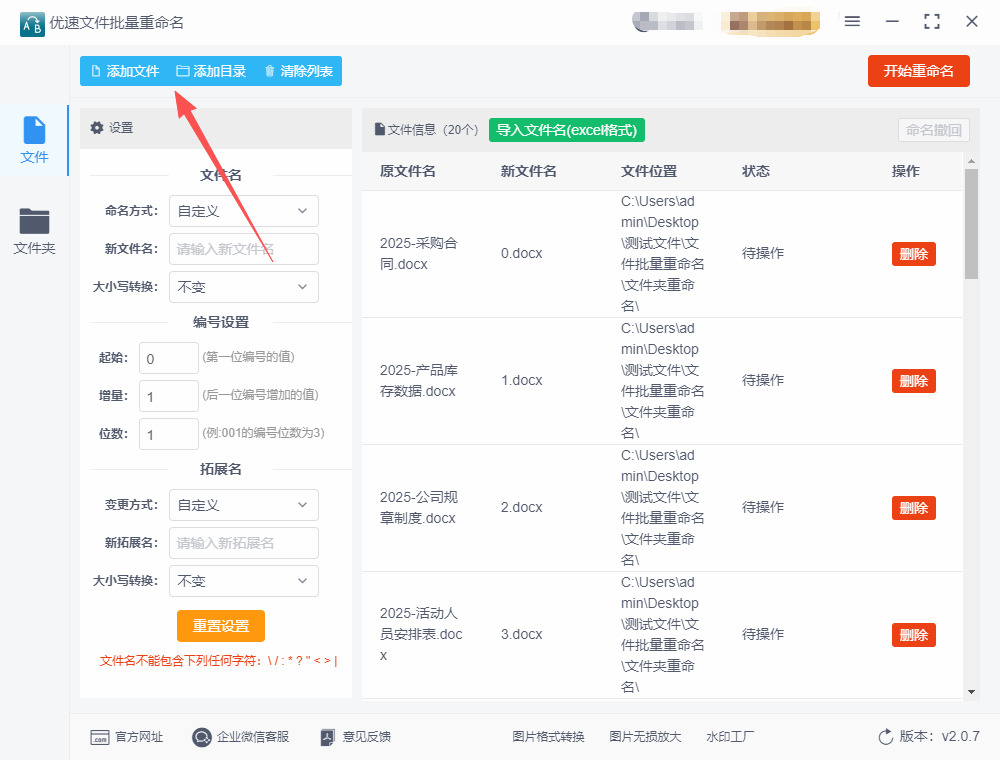This screenshot has width=1000, height=760.
Task: Open the hamburger menu in title bar
Action: 852,21
